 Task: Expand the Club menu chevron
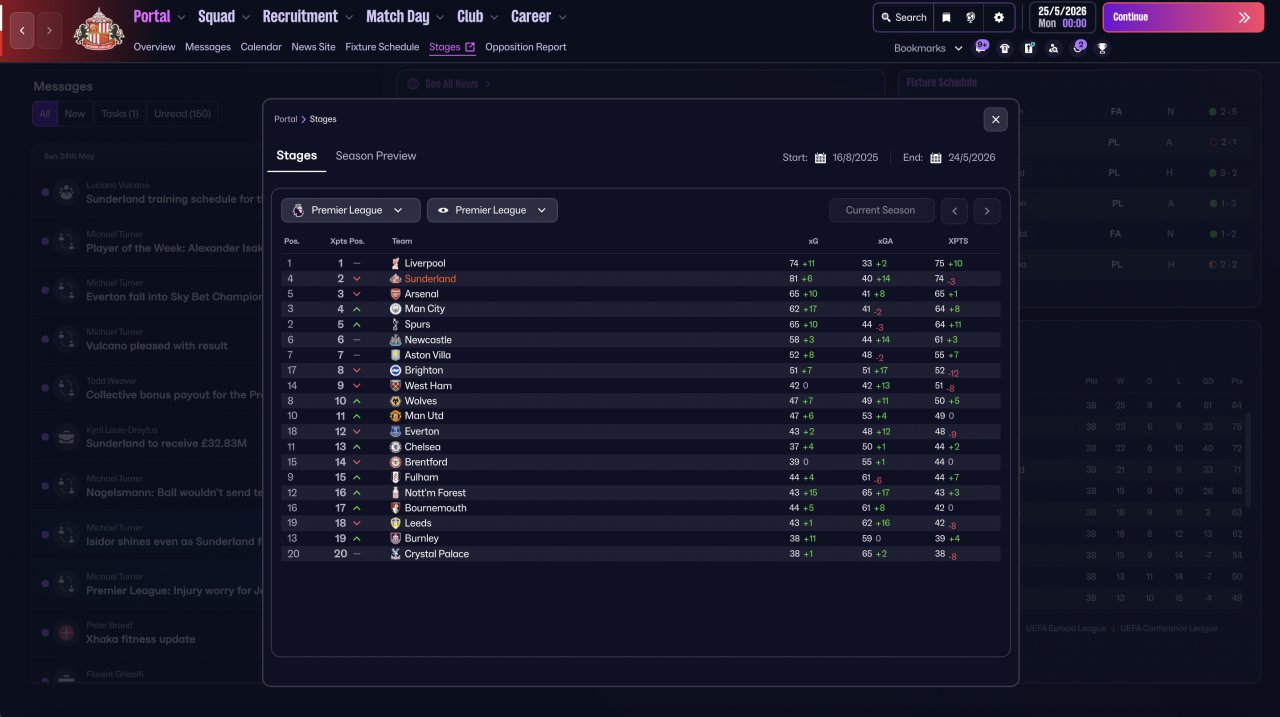(493, 17)
